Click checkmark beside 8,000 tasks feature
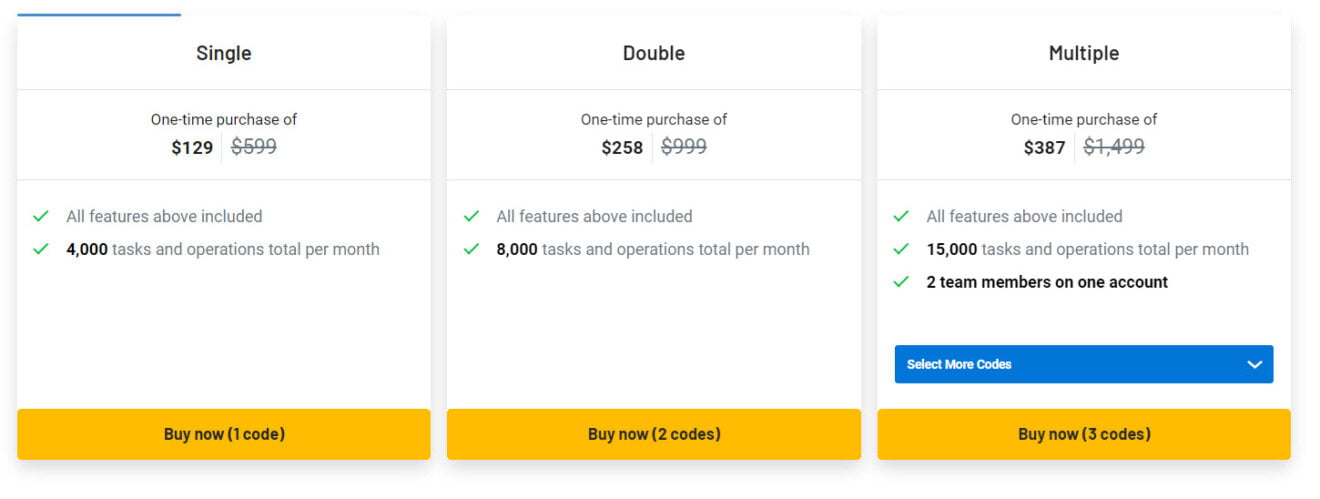Image resolution: width=1320 pixels, height=499 pixels. tap(471, 249)
